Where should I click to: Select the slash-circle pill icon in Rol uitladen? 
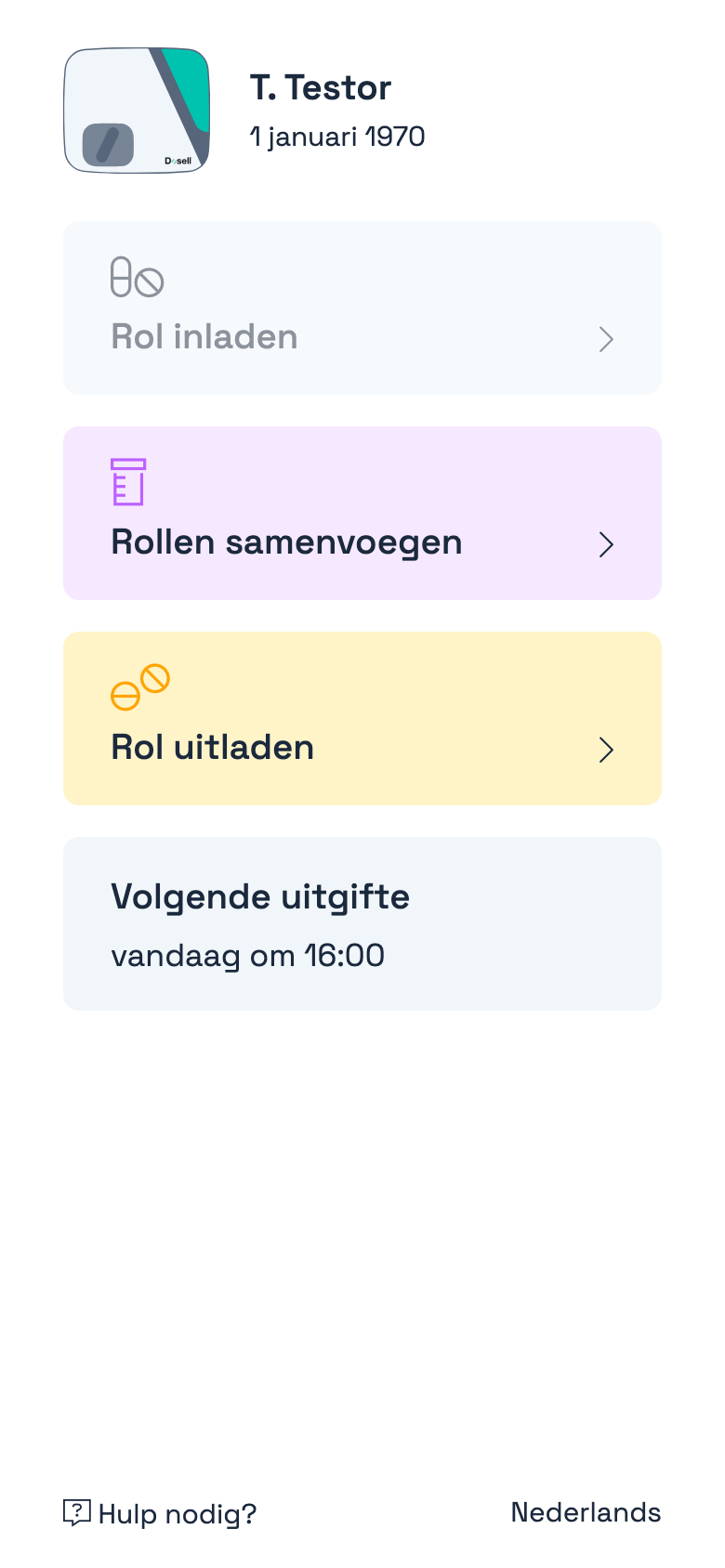pyautogui.click(x=155, y=678)
